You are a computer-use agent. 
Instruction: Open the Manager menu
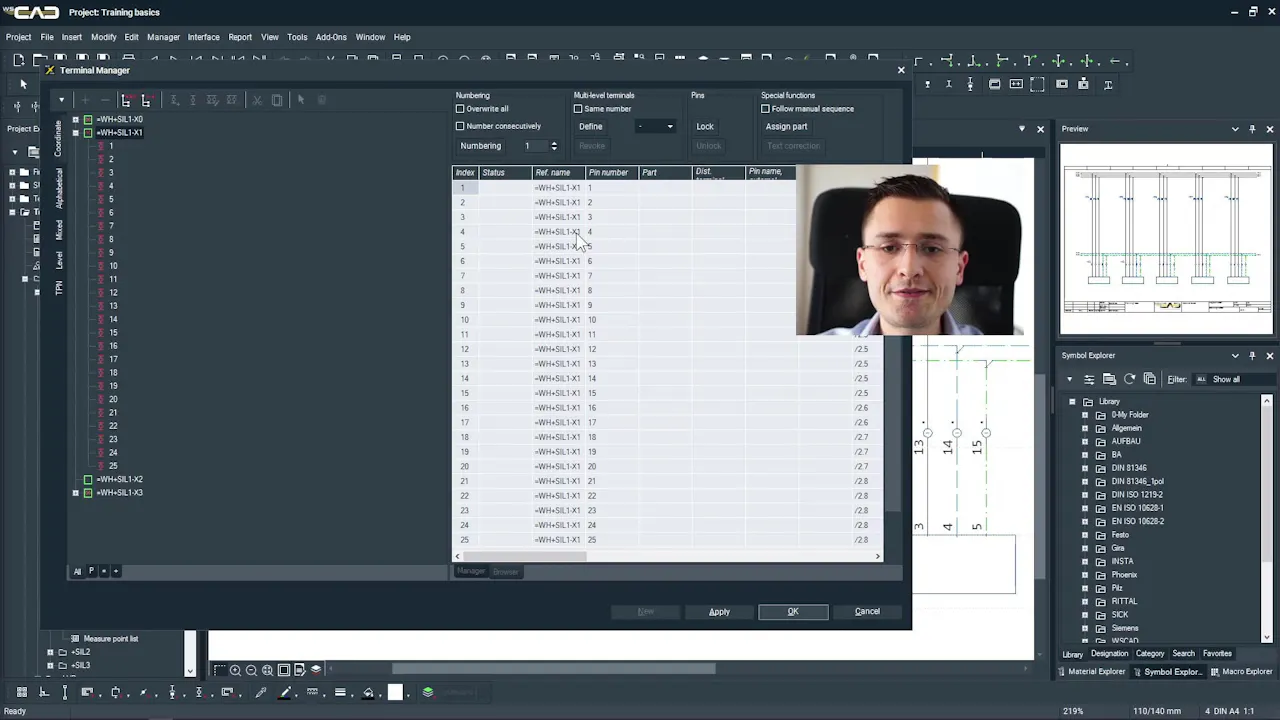point(163,37)
